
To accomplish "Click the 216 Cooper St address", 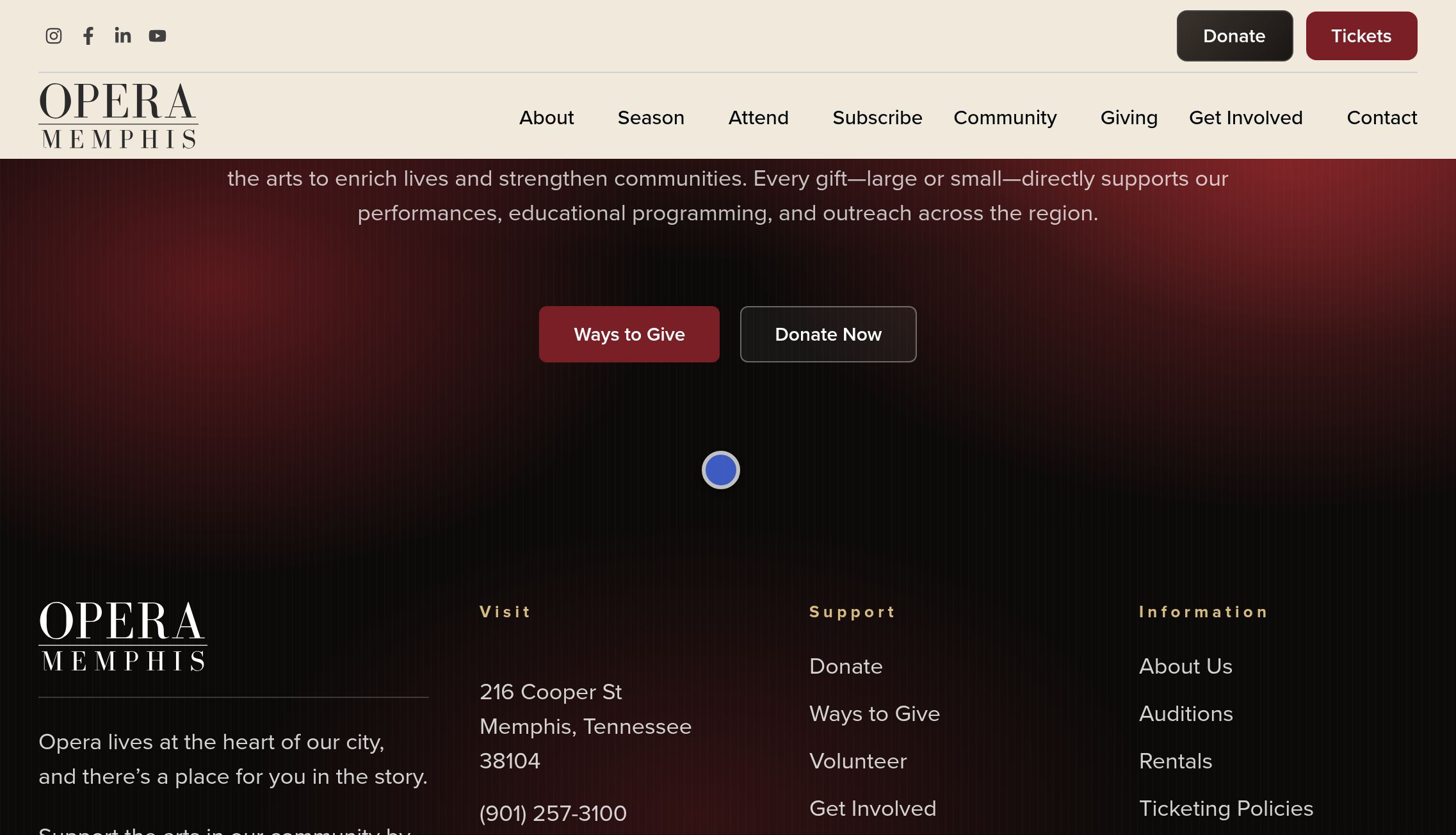I will pyautogui.click(x=585, y=726).
